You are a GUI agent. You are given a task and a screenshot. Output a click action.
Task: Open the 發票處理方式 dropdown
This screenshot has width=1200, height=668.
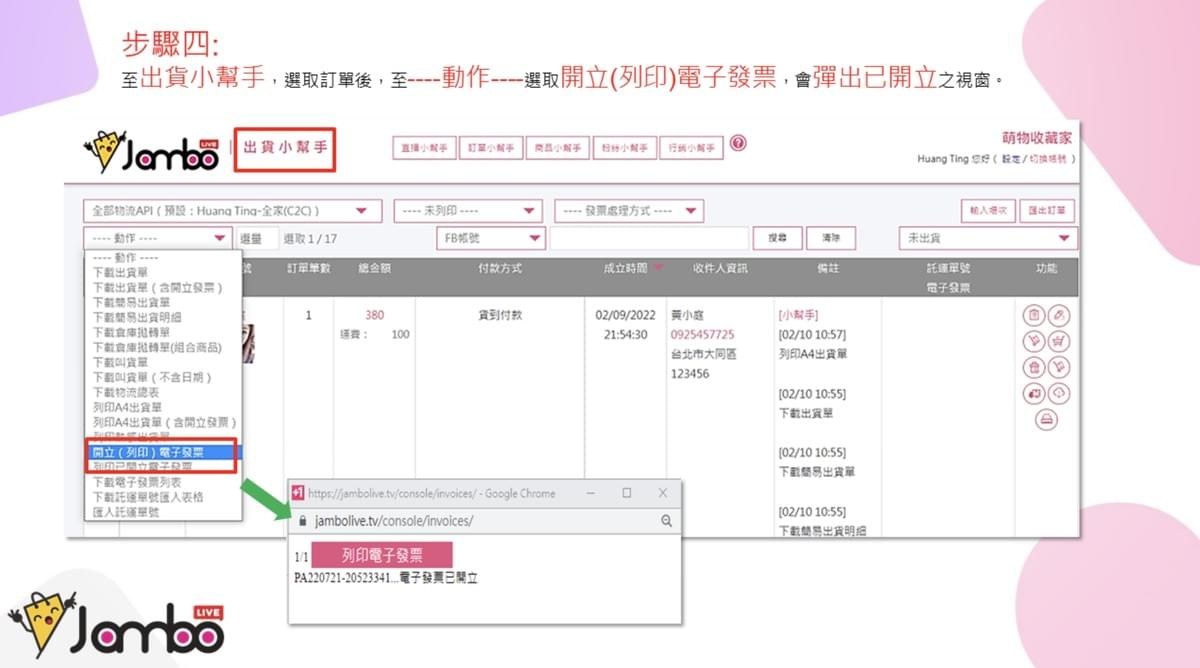click(629, 211)
